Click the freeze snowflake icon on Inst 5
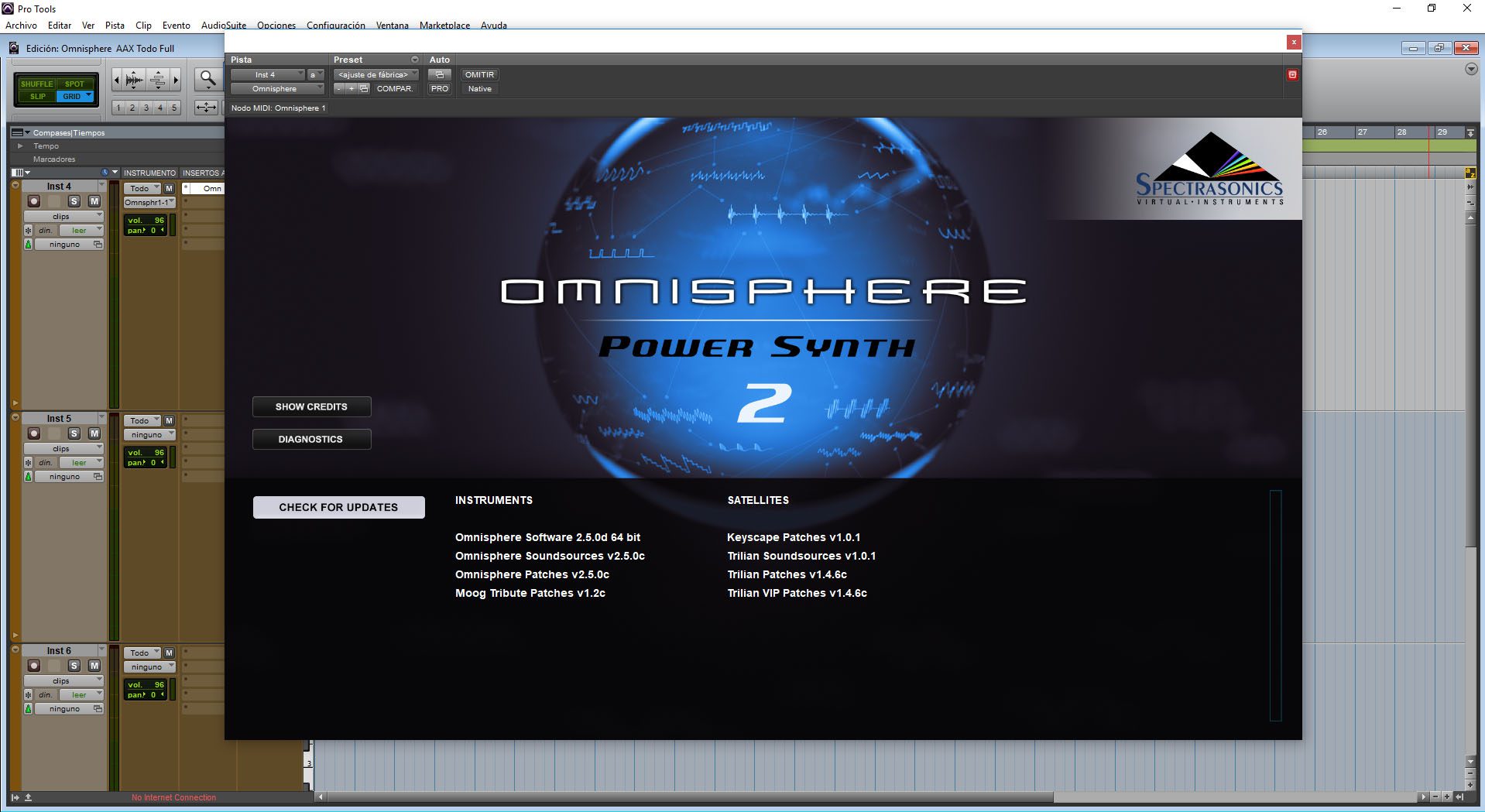1485x812 pixels. [x=29, y=463]
